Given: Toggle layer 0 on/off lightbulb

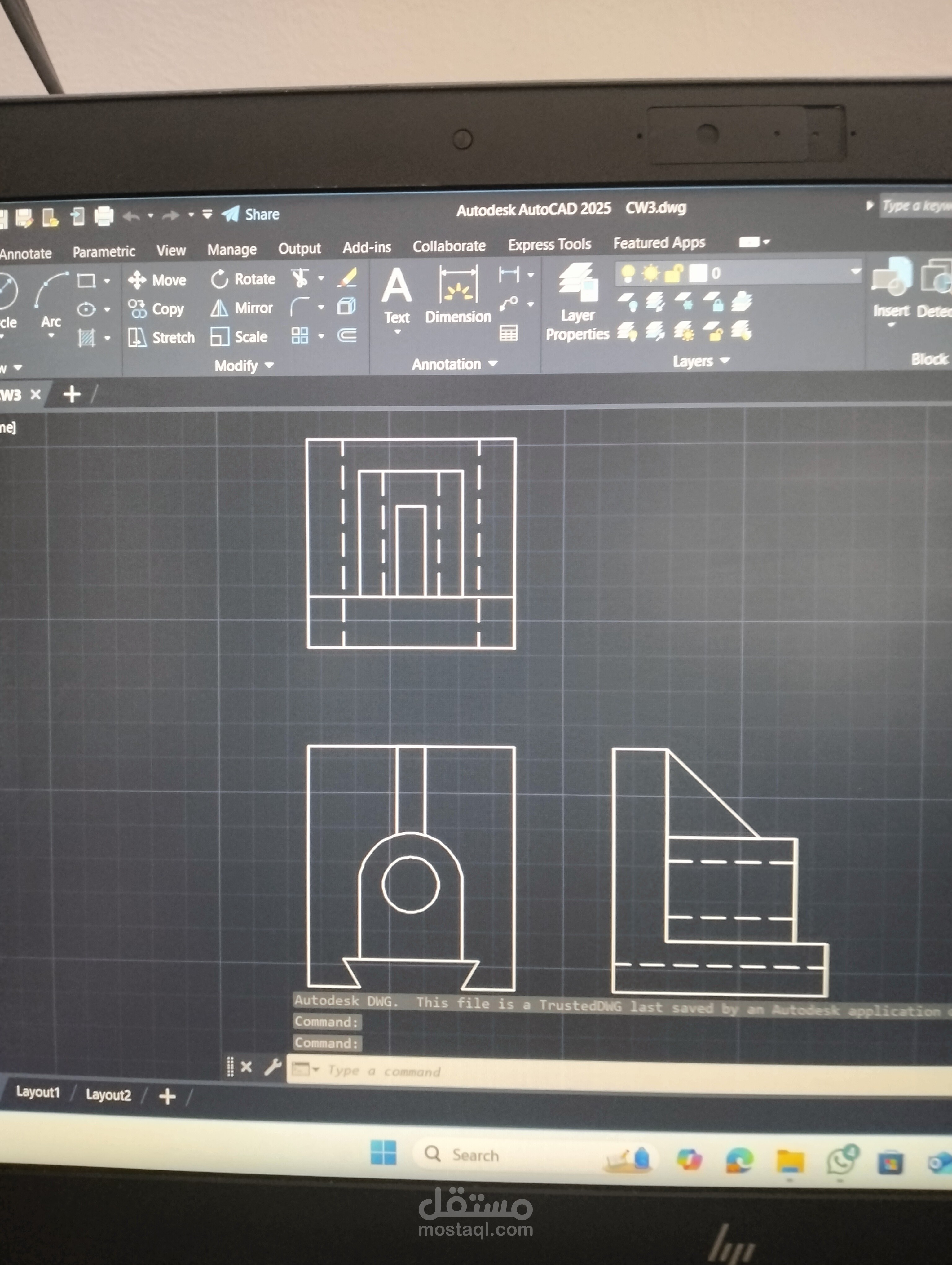Looking at the screenshot, I should click(x=628, y=274).
